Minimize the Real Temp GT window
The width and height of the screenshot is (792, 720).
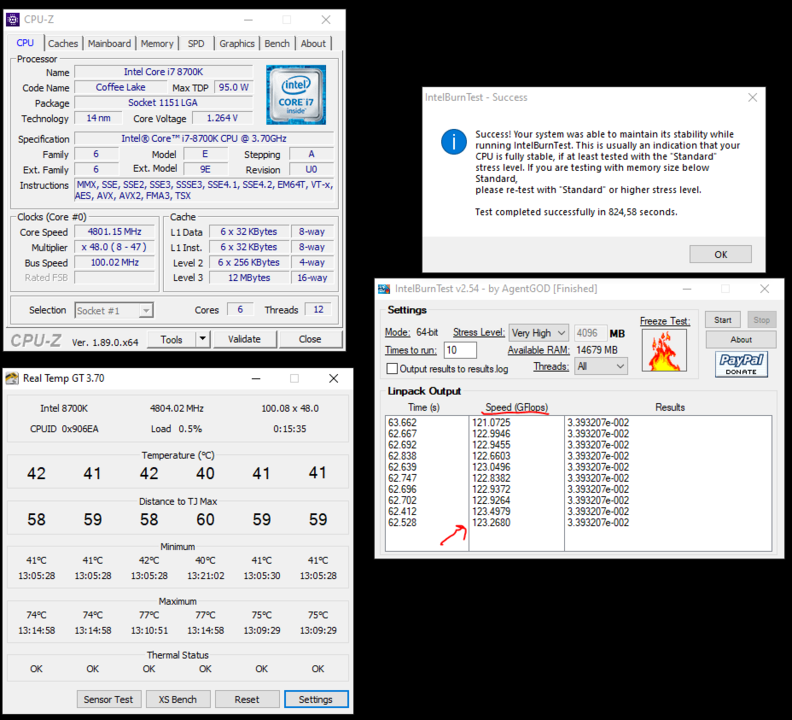(x=256, y=378)
